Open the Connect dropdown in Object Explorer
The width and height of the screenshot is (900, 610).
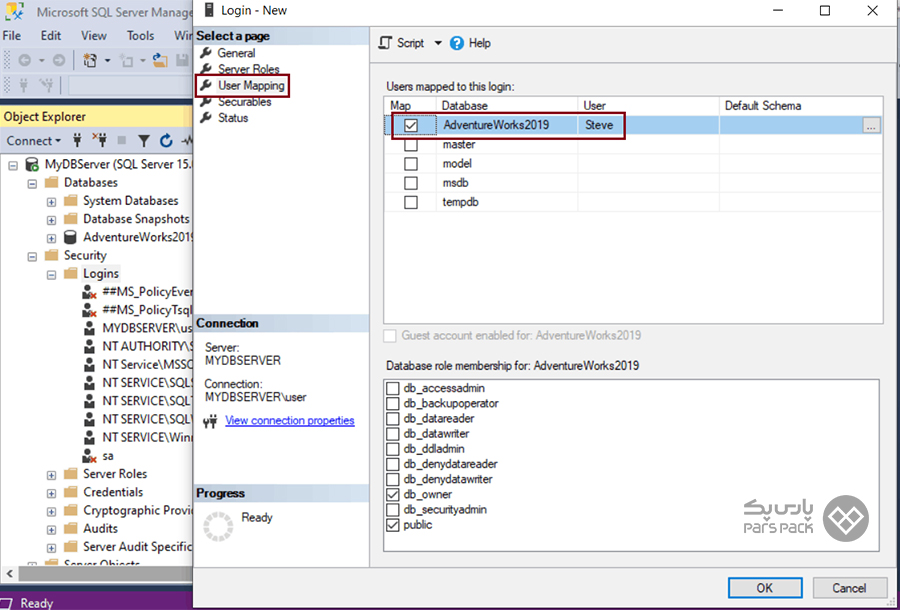tap(34, 141)
